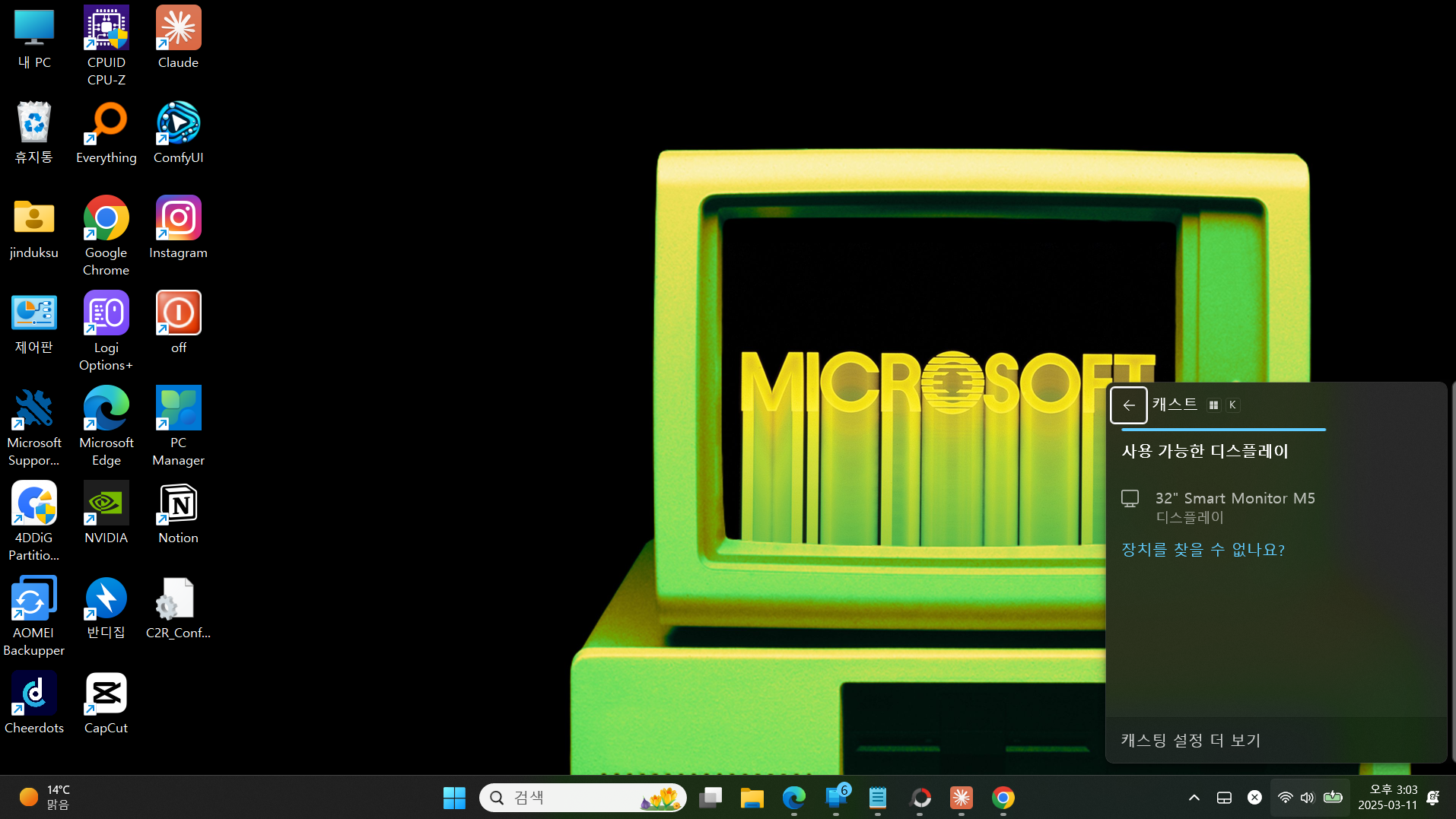The image size is (1456, 819).
Task: Open the Instagram desktop shortcut
Action: pyautogui.click(x=178, y=228)
